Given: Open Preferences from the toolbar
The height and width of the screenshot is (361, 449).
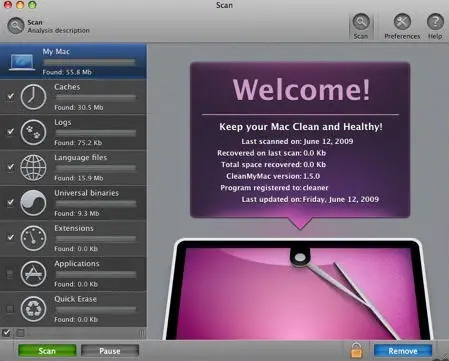Looking at the screenshot, I should pos(402,22).
